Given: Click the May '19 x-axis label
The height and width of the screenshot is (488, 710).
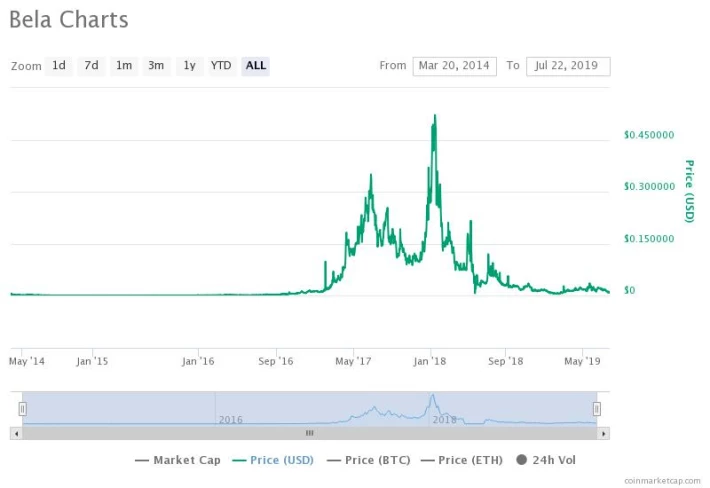Looking at the screenshot, I should [x=582, y=361].
